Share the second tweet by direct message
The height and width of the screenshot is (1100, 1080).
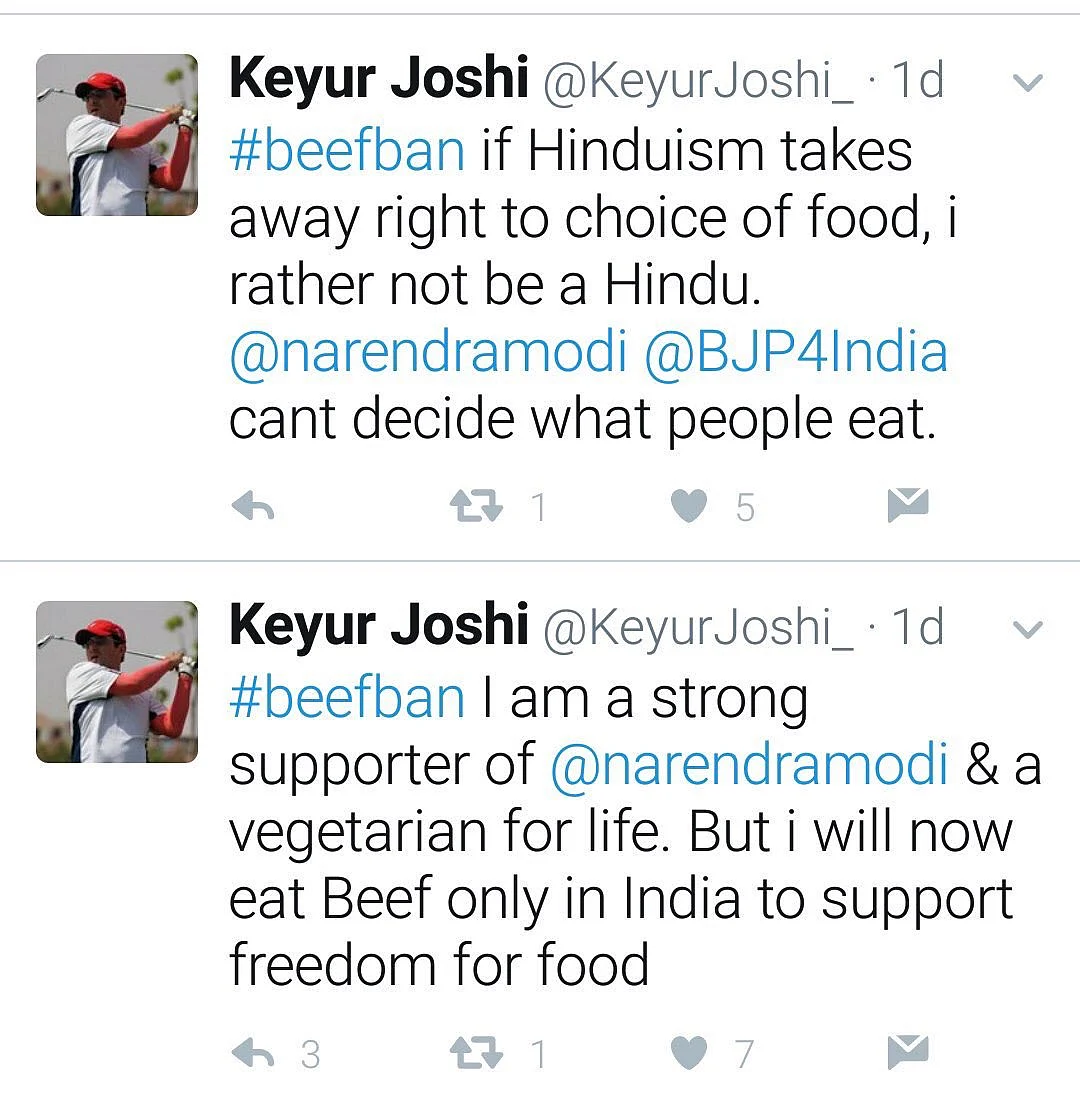coord(908,1052)
